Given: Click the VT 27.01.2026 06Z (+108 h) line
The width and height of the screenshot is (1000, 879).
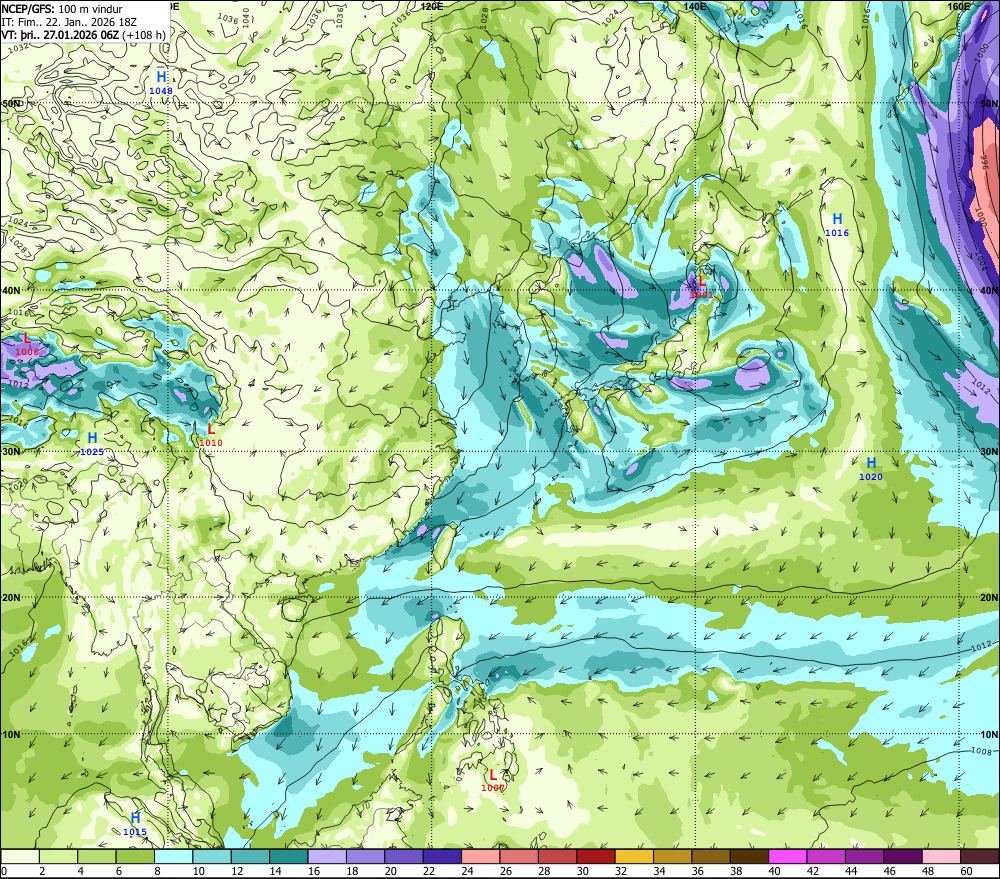Looking at the screenshot, I should [84, 35].
